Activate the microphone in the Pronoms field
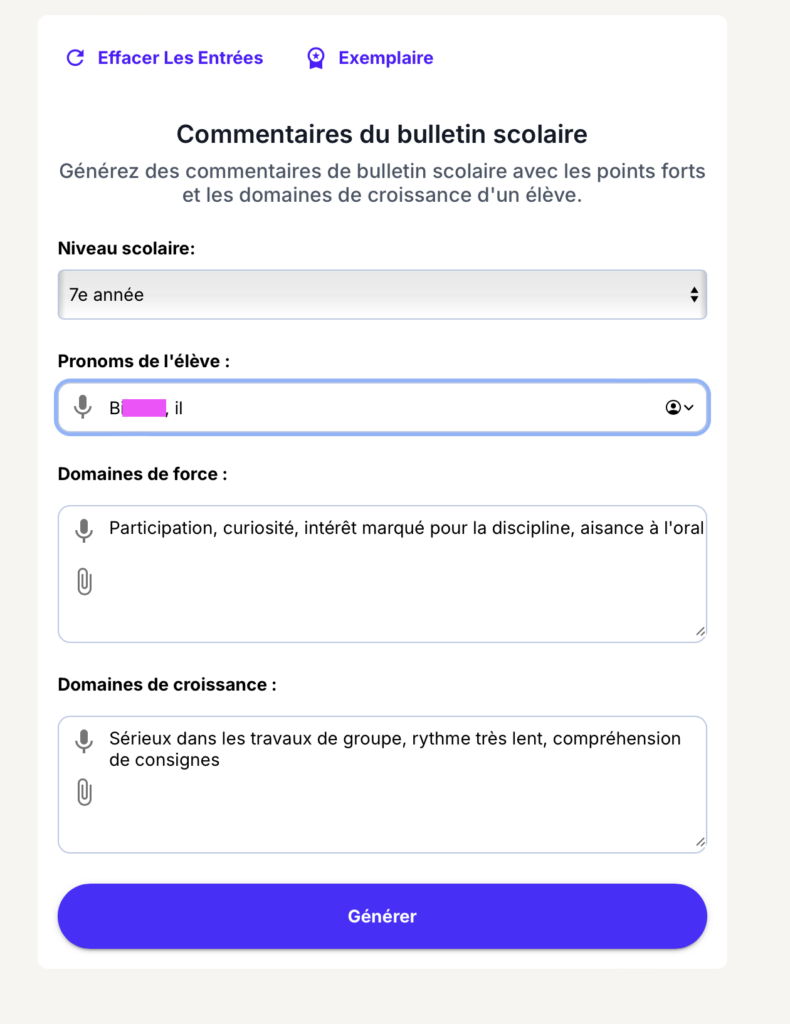The height and width of the screenshot is (1024, 790). coord(83,407)
